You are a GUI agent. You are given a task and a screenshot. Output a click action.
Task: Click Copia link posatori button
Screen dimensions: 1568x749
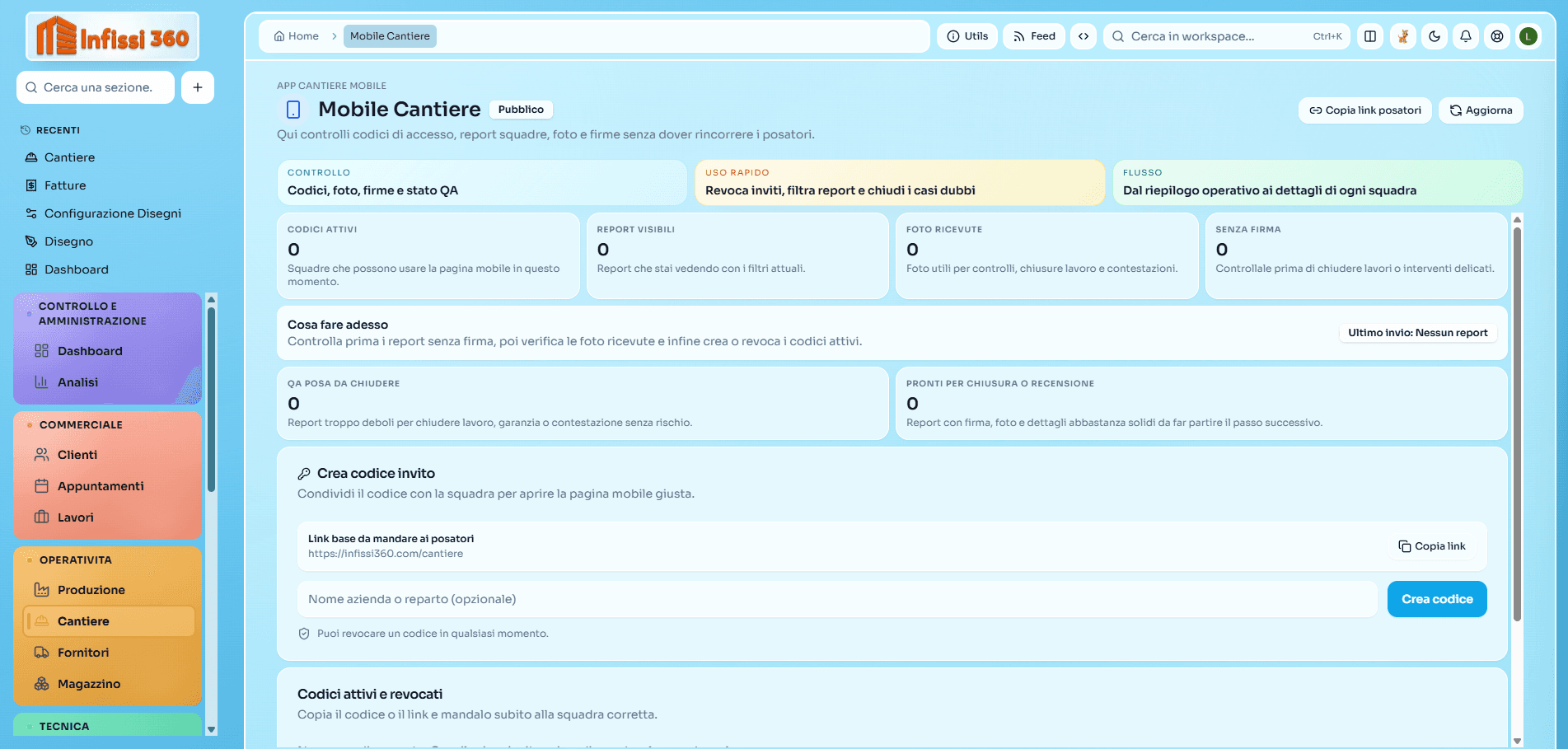pos(1365,110)
